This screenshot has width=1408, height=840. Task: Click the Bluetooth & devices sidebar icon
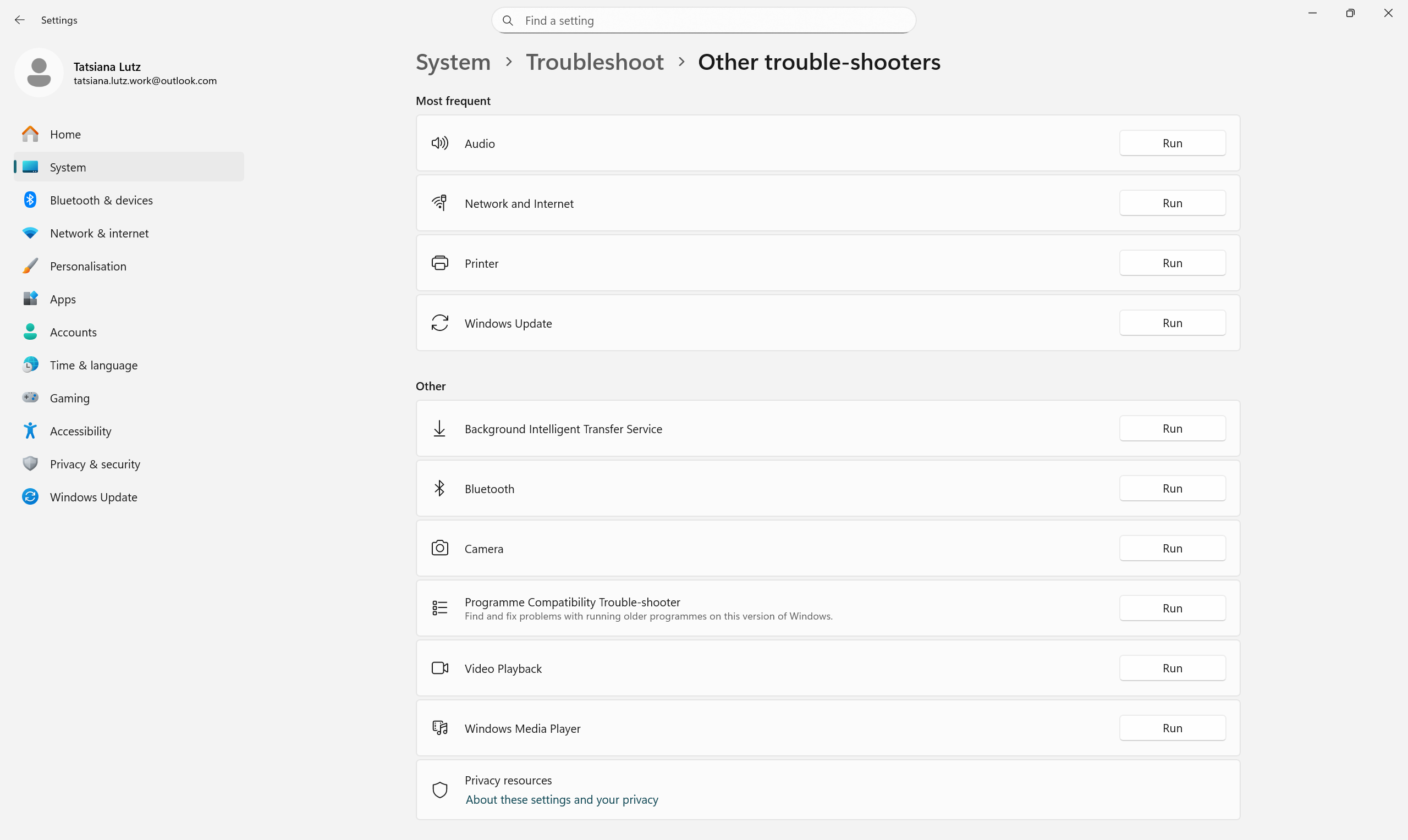(x=30, y=200)
